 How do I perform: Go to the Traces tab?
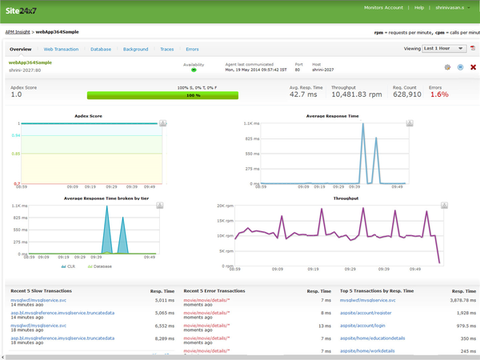[x=167, y=49]
